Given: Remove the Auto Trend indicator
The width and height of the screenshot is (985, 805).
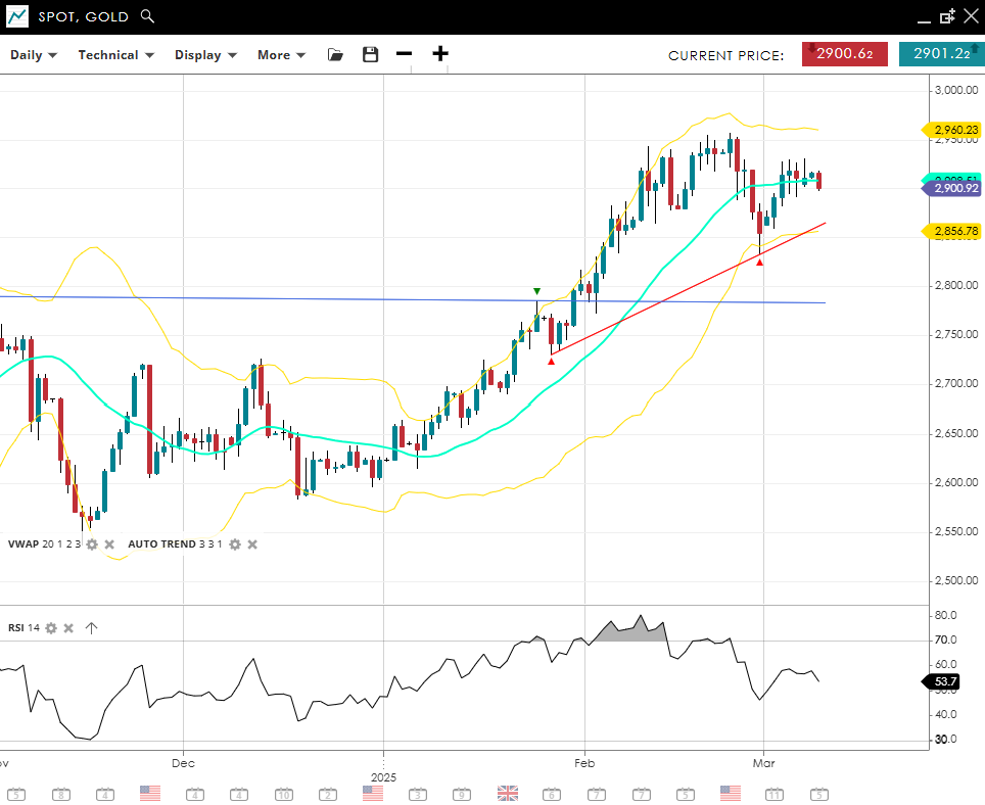Looking at the screenshot, I should pos(253,544).
